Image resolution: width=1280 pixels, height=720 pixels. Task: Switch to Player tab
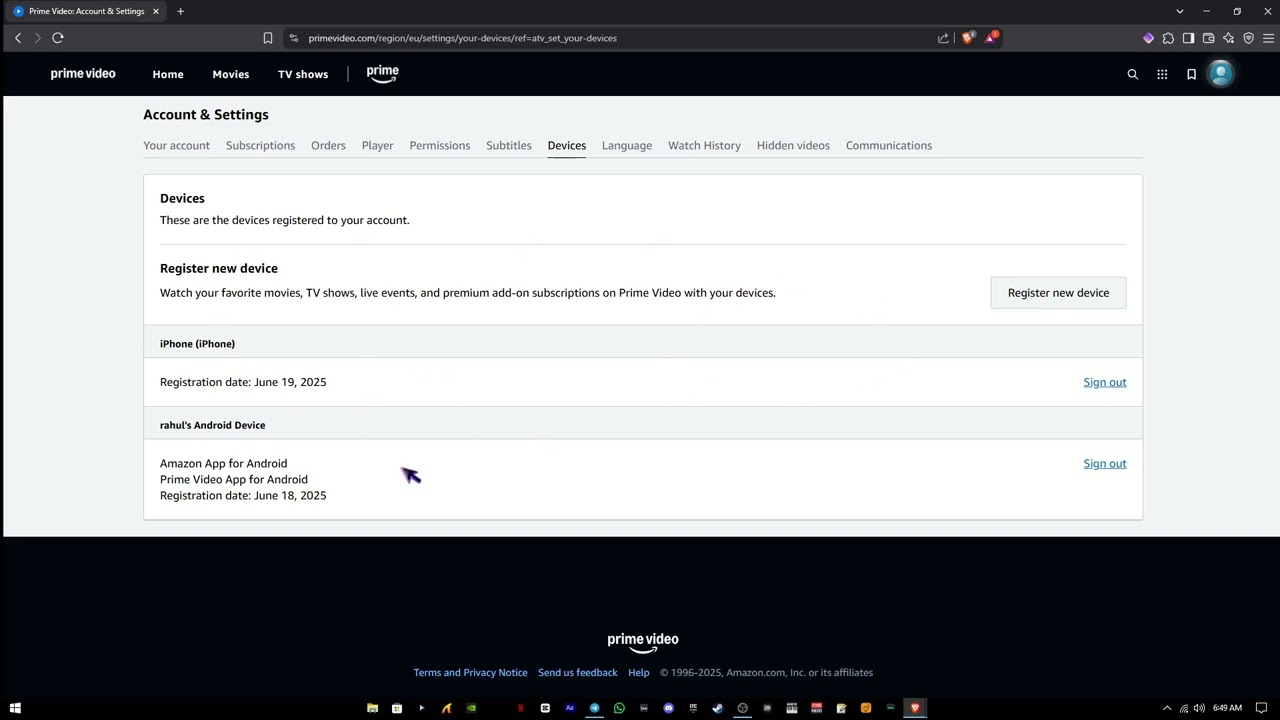pos(377,145)
